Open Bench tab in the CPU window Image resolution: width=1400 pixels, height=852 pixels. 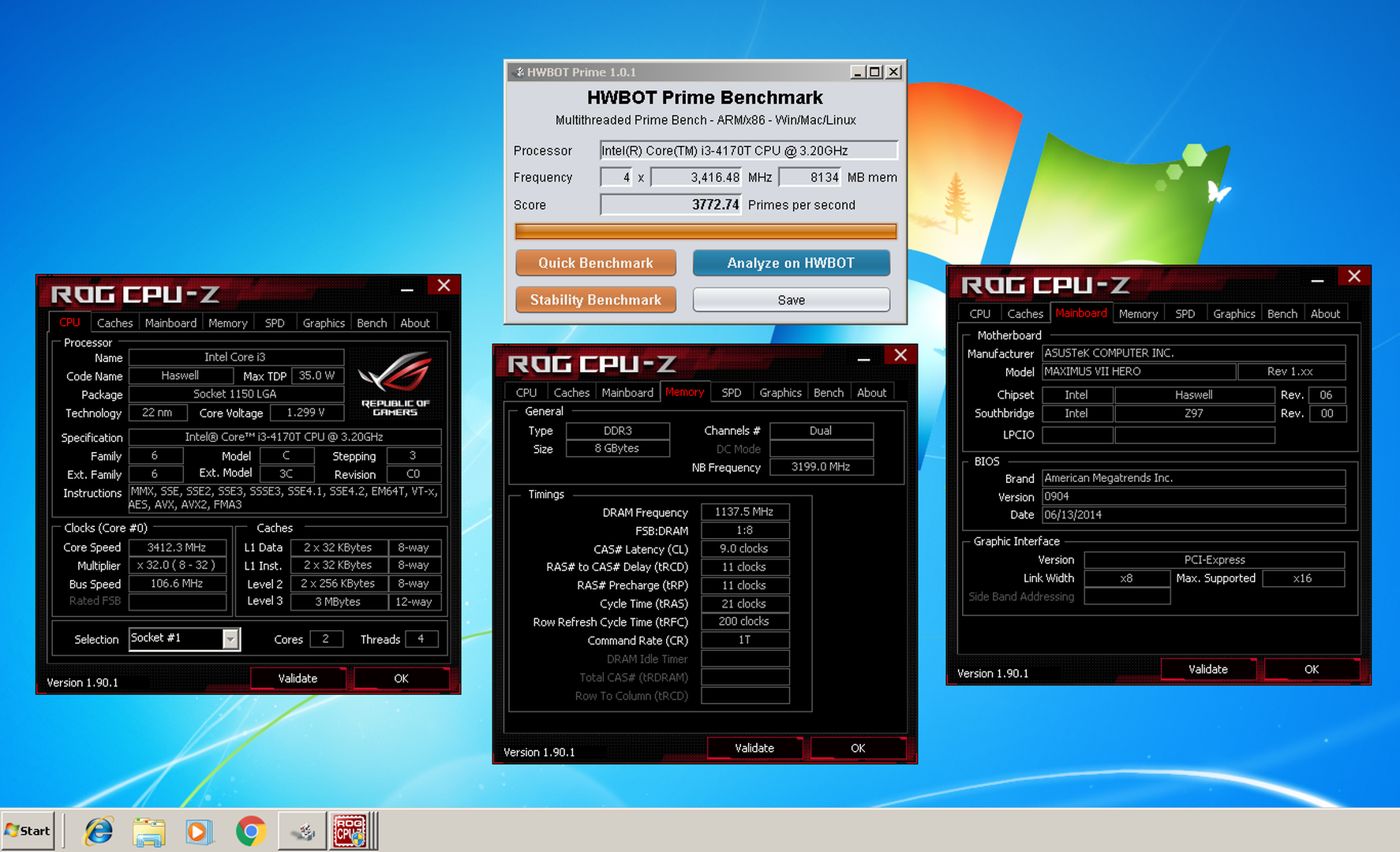372,323
